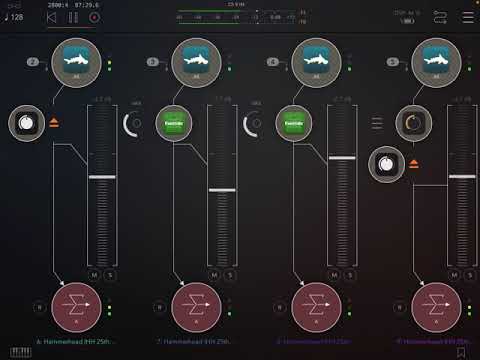480x360 pixels.
Task: Solo channel 5 with its S button
Action: click(x=470, y=275)
